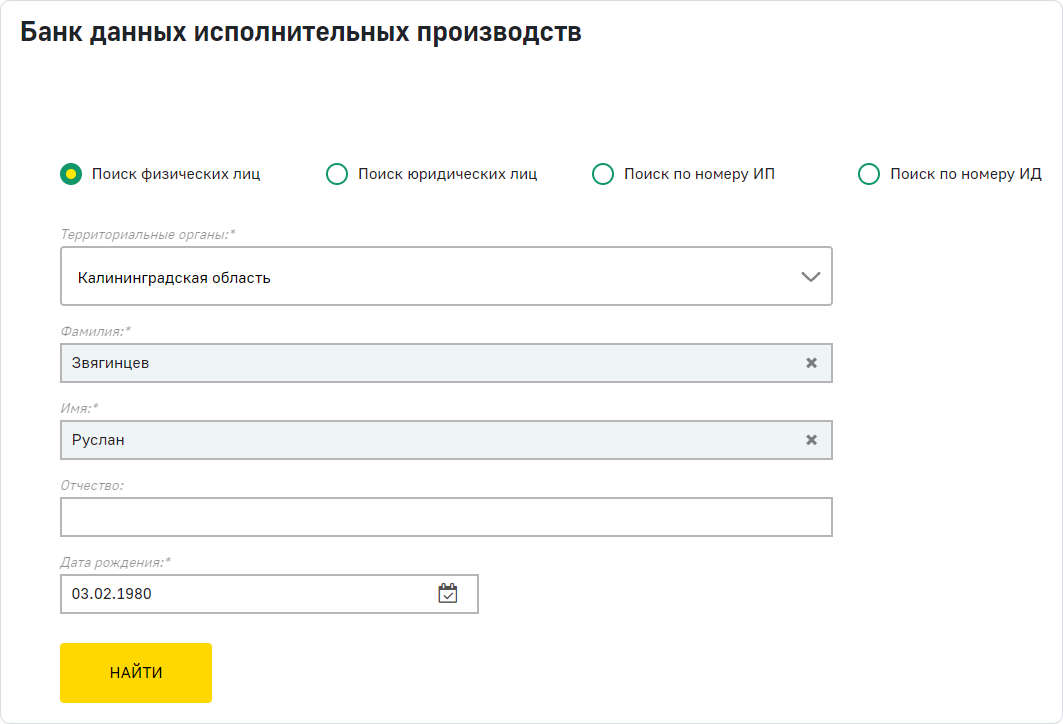Viewport: 1063px width, 724px height.
Task: Select the Поиск физических лиц radio button
Action: (71, 174)
